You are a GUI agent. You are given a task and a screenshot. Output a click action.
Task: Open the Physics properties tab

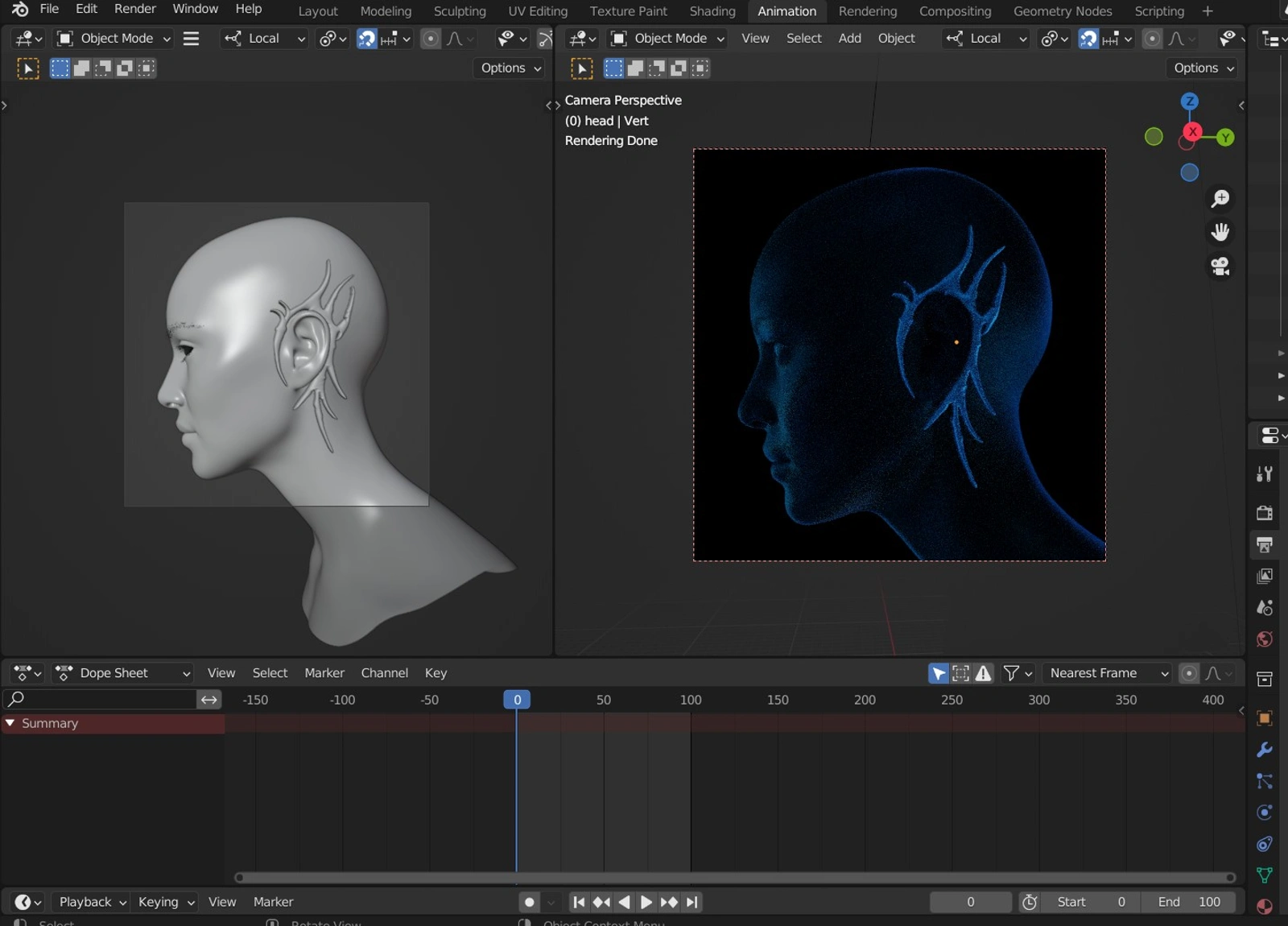coord(1264,812)
